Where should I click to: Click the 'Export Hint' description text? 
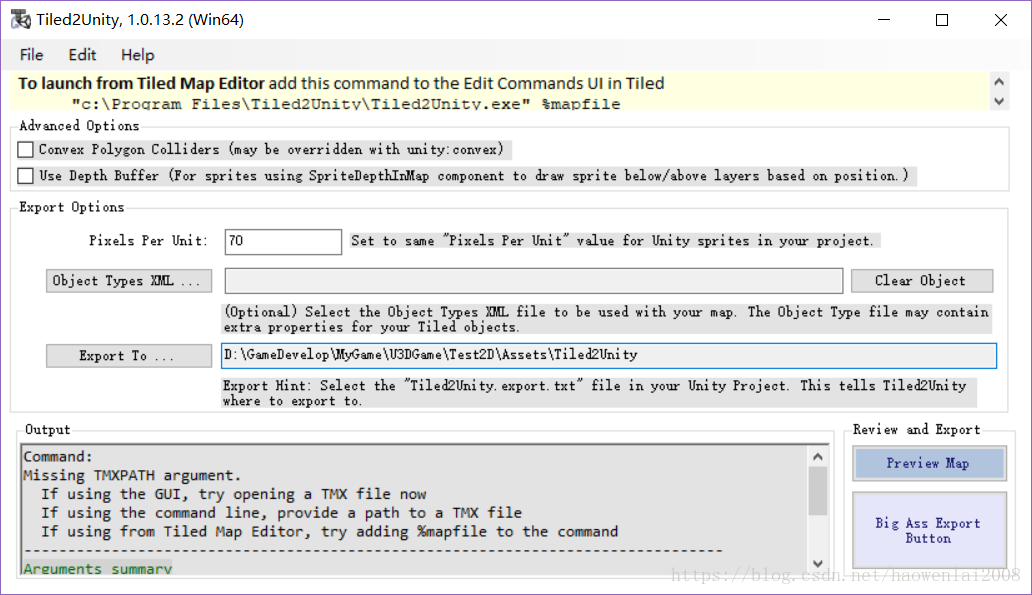tap(598, 393)
